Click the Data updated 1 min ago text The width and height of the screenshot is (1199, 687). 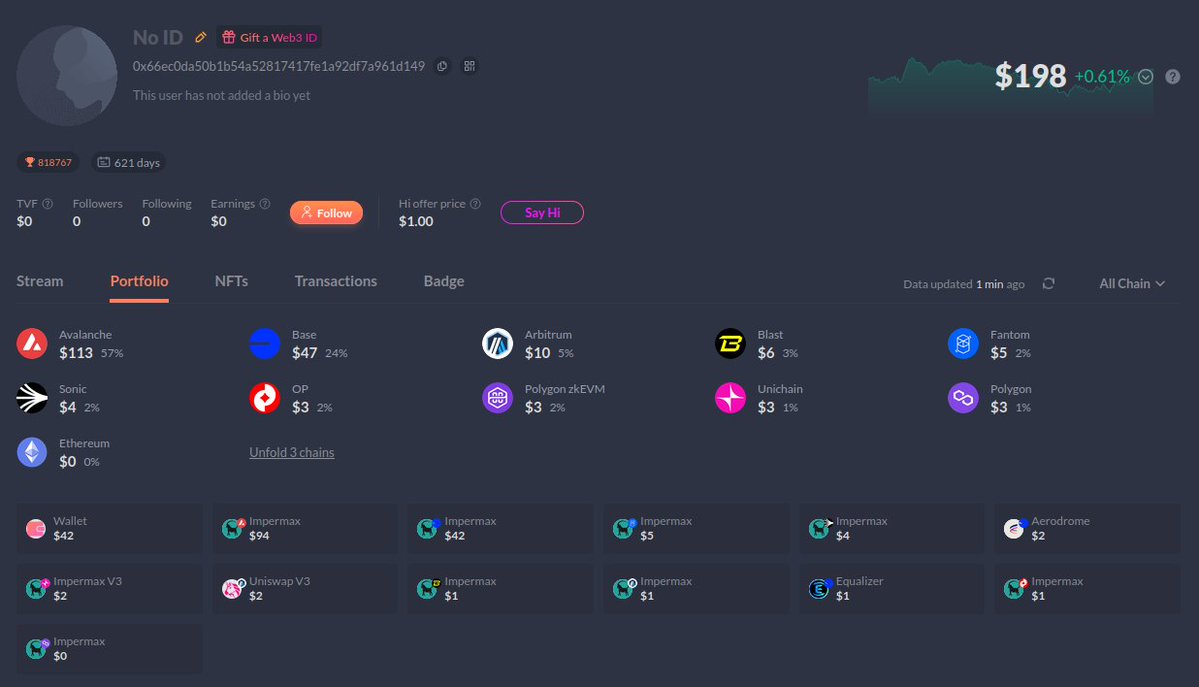[963, 284]
